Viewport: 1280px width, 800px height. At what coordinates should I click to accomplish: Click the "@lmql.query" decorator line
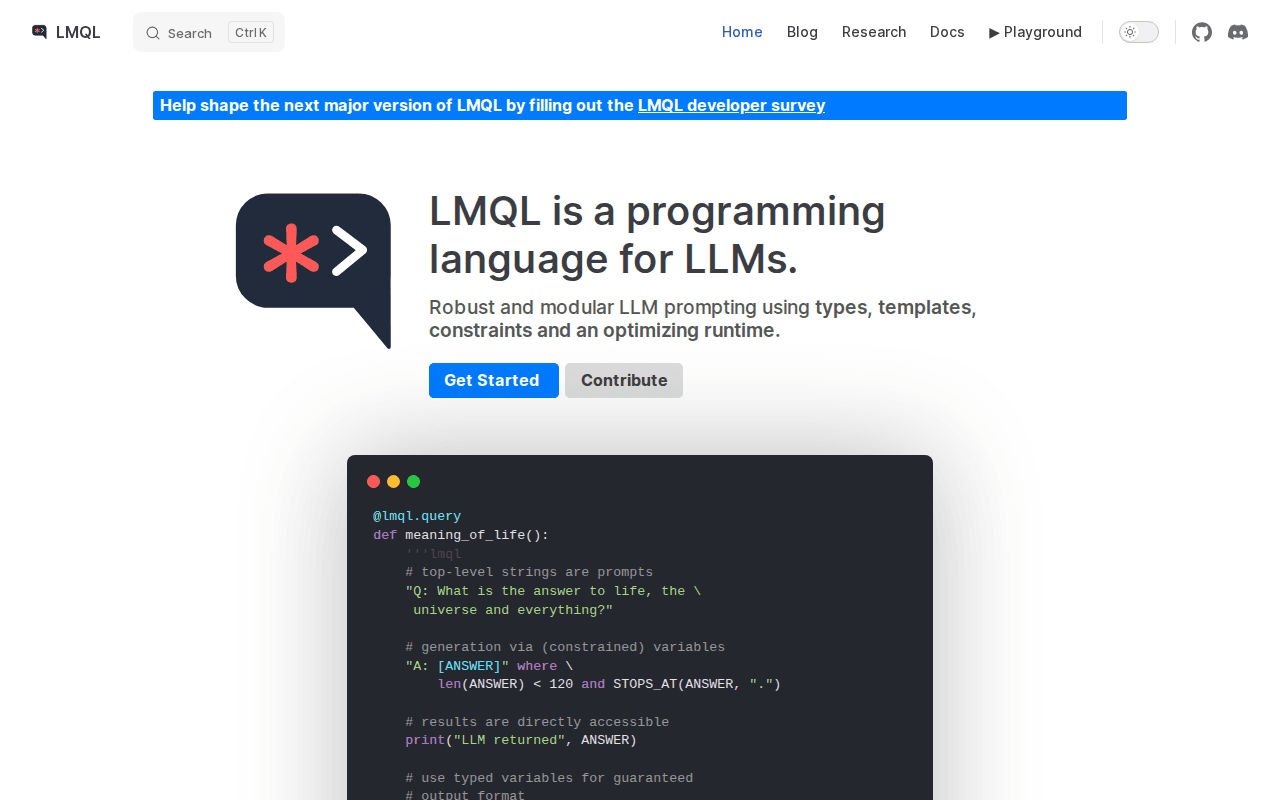417,516
